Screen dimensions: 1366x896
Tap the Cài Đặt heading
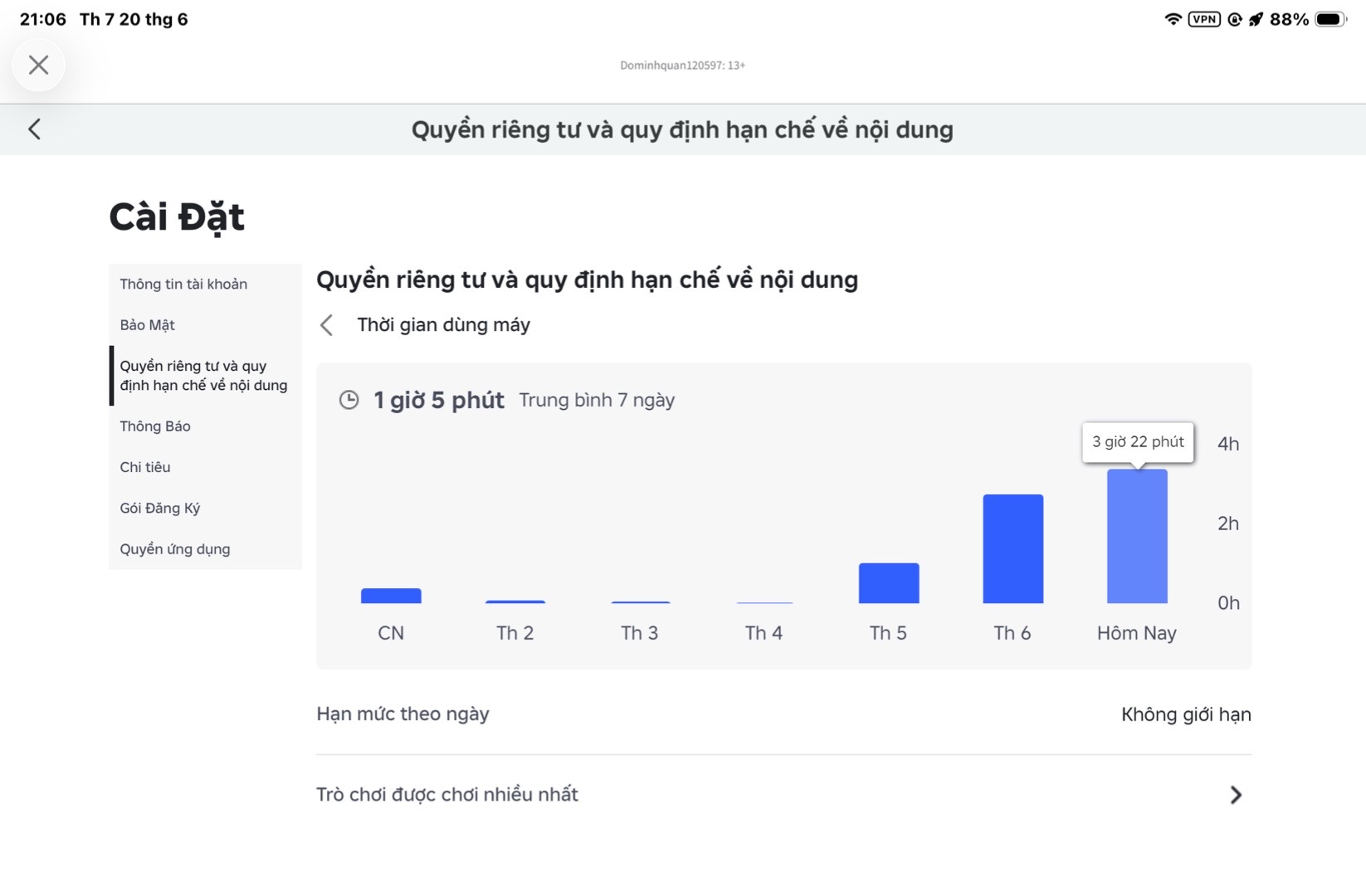coord(177,217)
